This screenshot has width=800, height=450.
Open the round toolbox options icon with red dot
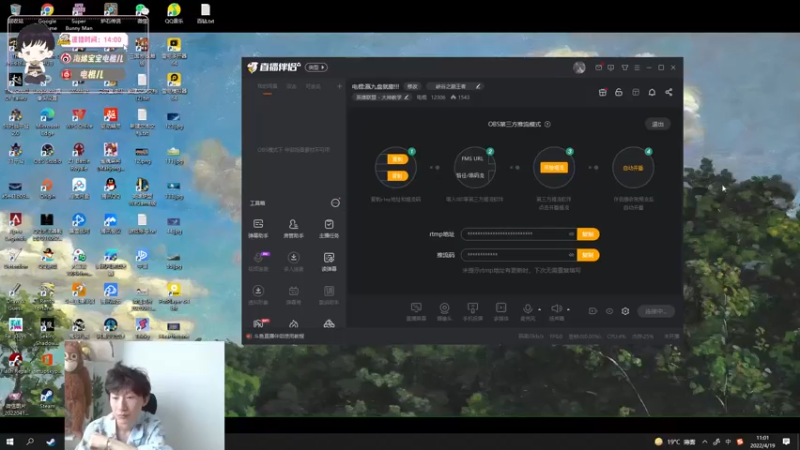(x=335, y=203)
